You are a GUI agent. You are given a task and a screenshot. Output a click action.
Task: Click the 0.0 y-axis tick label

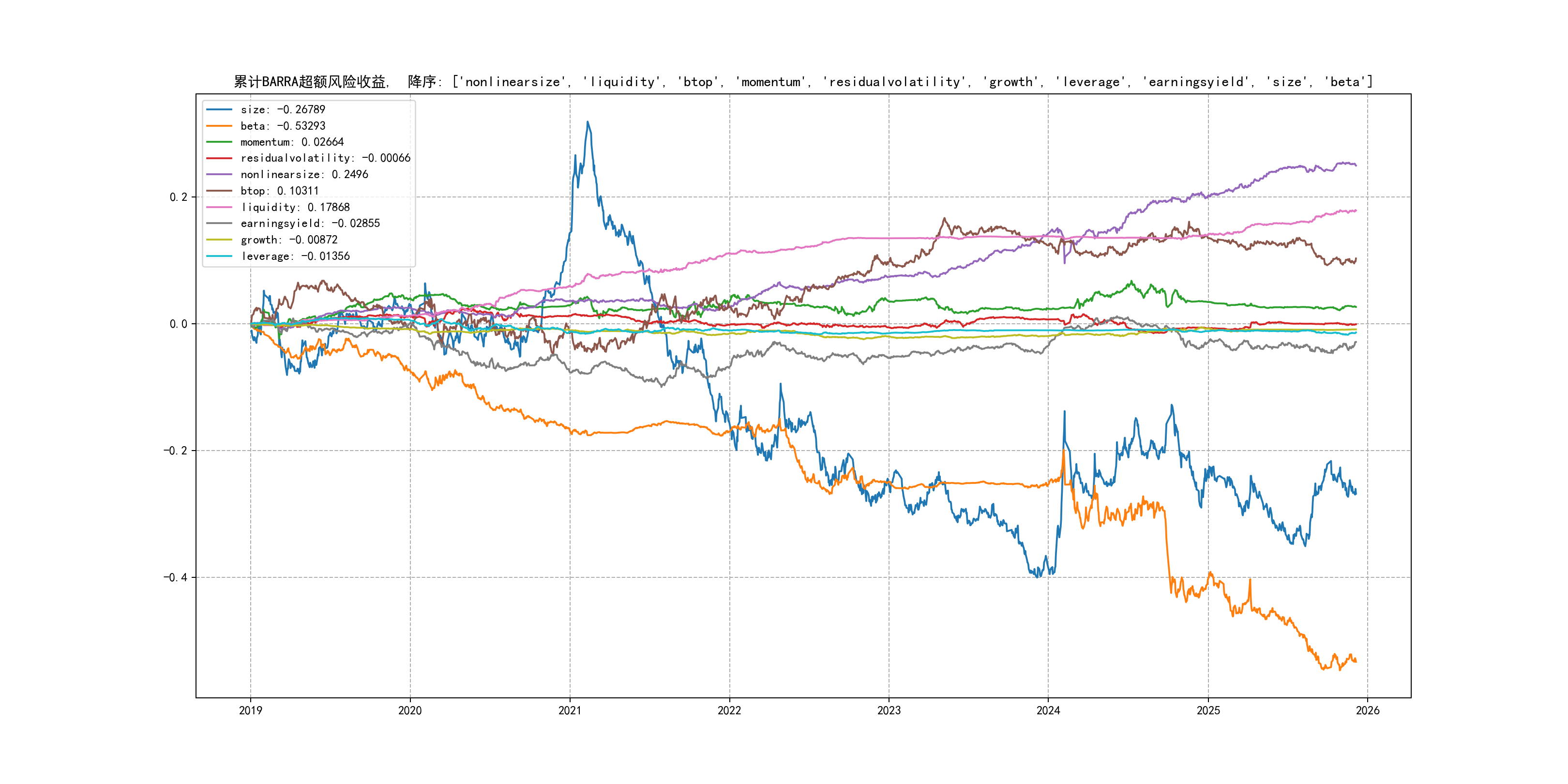pyautogui.click(x=179, y=324)
